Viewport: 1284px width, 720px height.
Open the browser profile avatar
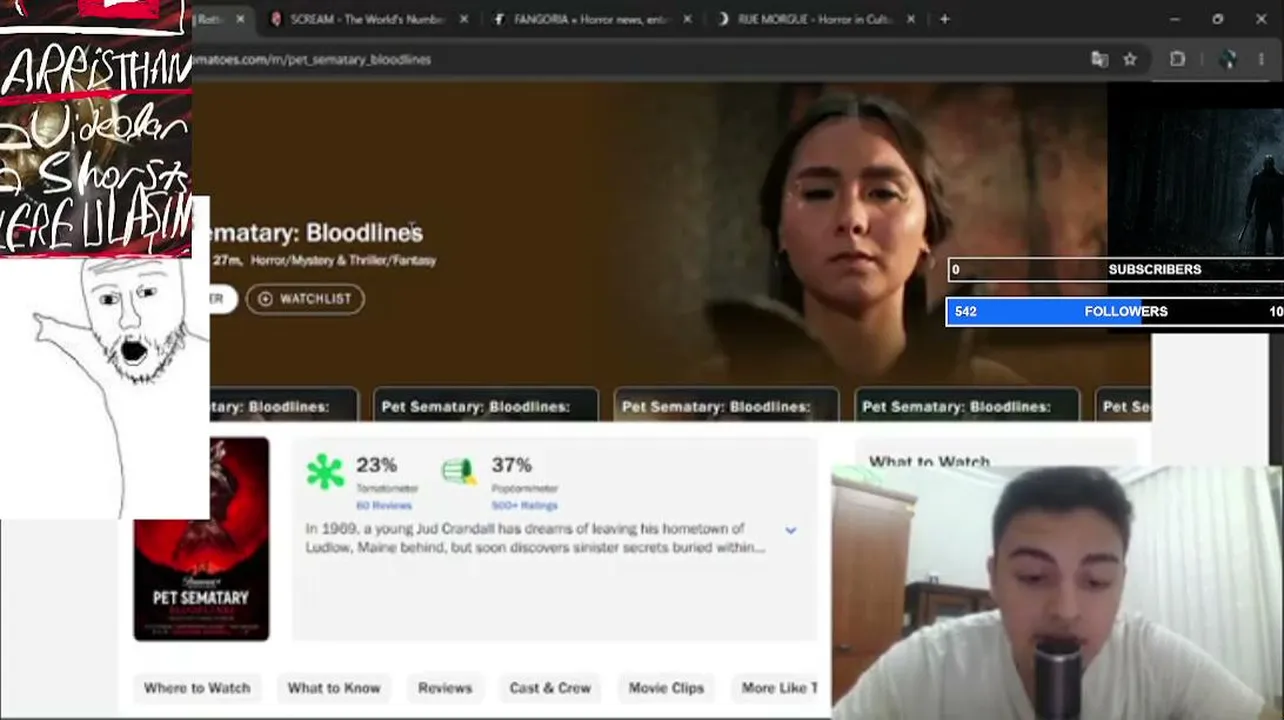[1228, 60]
